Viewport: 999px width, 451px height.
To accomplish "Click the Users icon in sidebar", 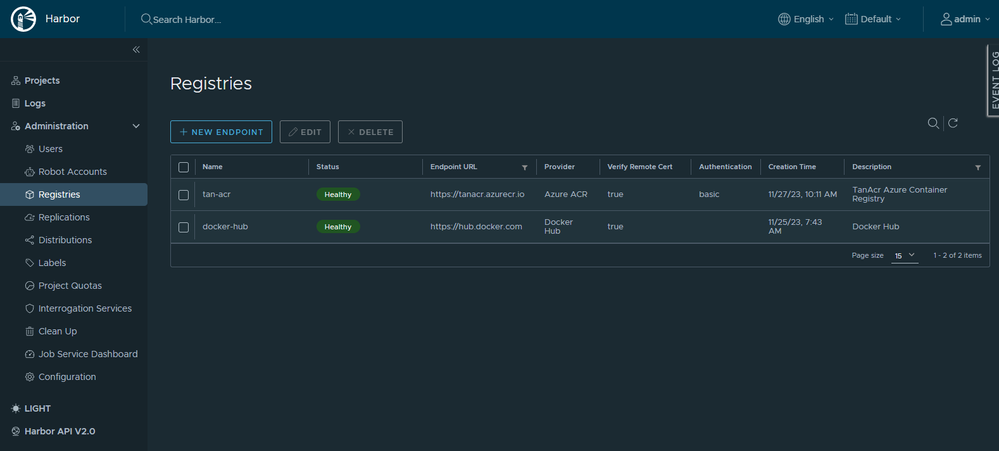I will point(29,149).
